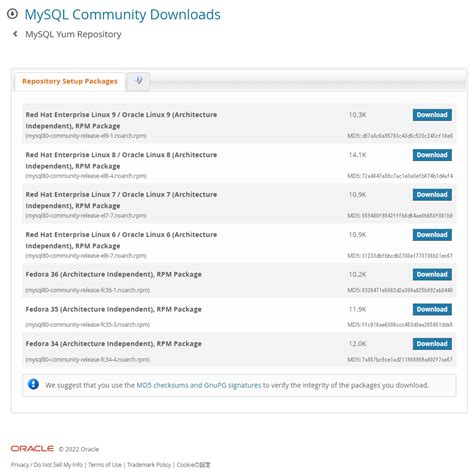This screenshot has width=474, height=474.
Task: Click the Red Hat Enterprise Linux 6 package title
Action: tap(121, 240)
